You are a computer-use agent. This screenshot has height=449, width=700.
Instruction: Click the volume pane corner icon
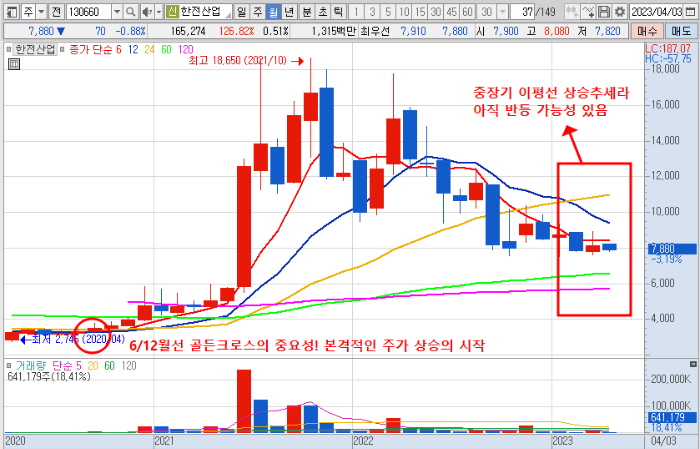693,364
